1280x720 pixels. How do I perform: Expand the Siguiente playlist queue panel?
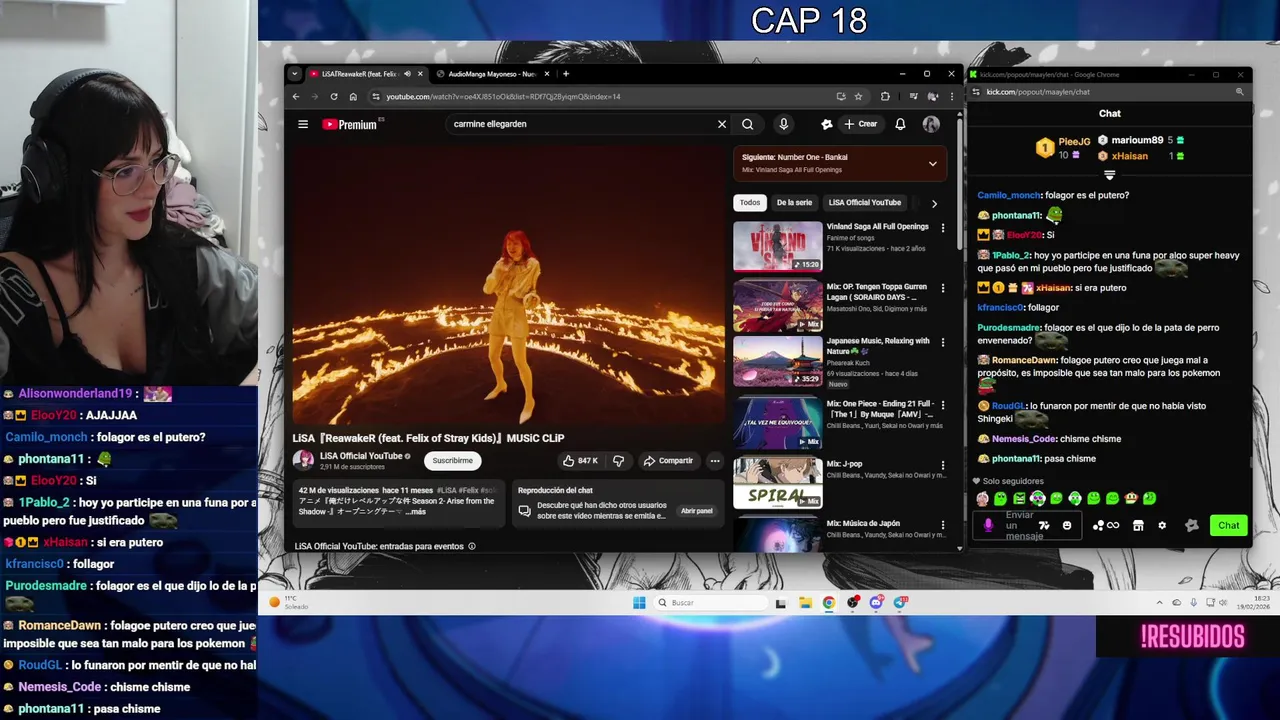click(932, 163)
